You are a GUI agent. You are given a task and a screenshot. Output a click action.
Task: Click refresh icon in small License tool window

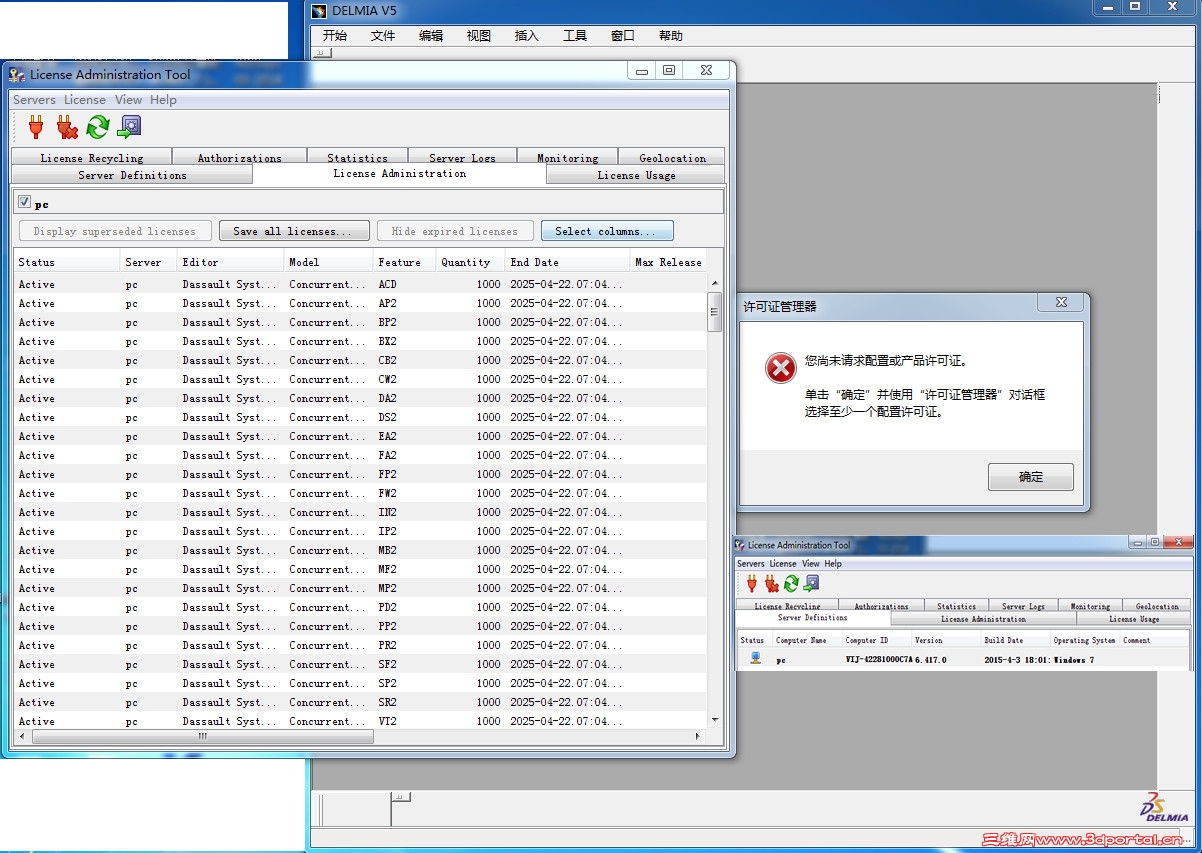click(791, 583)
